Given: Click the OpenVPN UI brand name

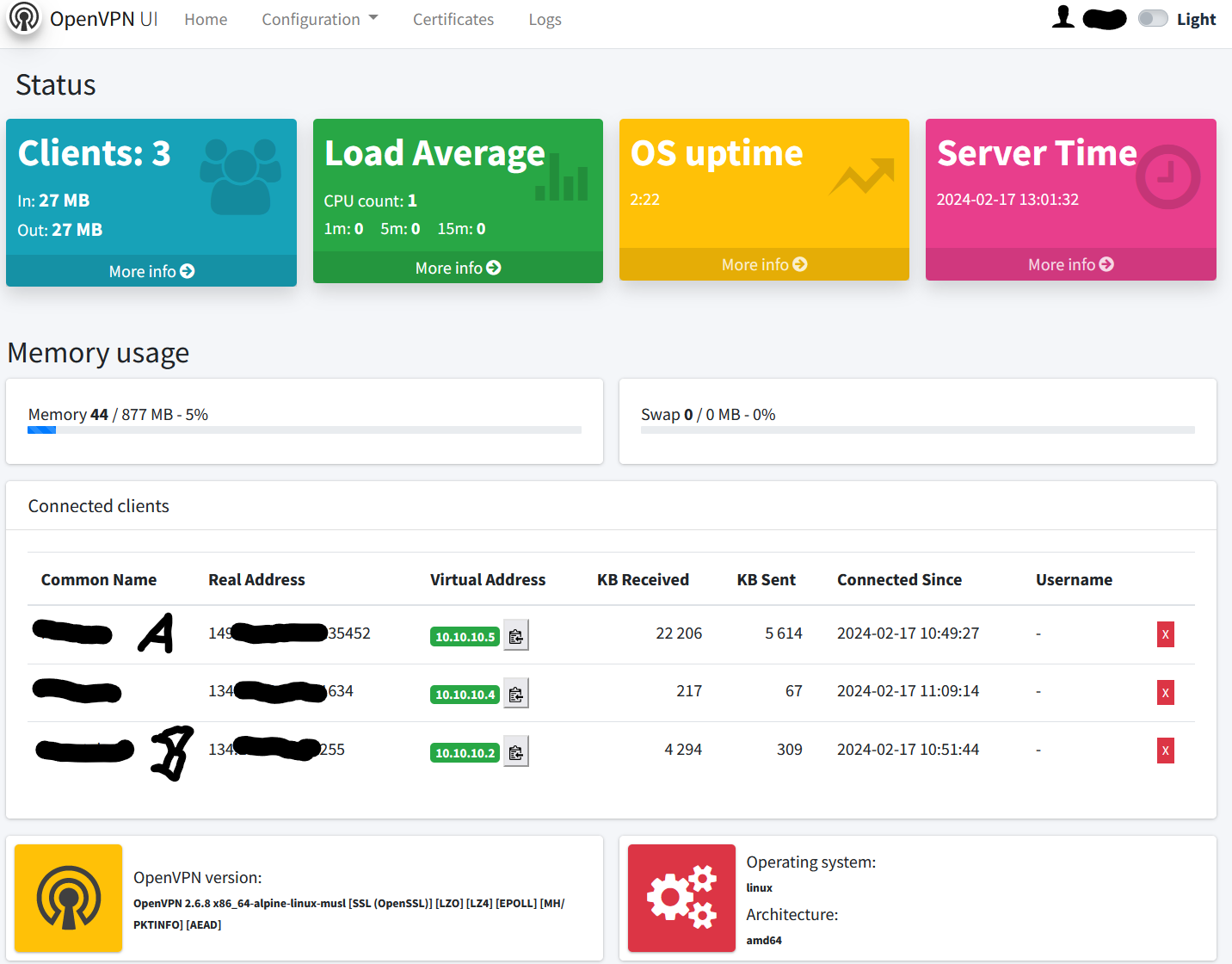Looking at the screenshot, I should (x=104, y=19).
